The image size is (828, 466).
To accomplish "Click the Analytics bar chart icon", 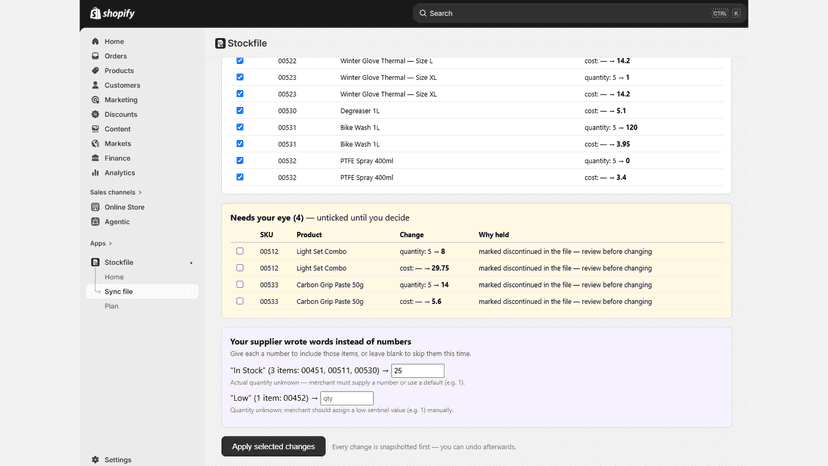I will coord(95,173).
